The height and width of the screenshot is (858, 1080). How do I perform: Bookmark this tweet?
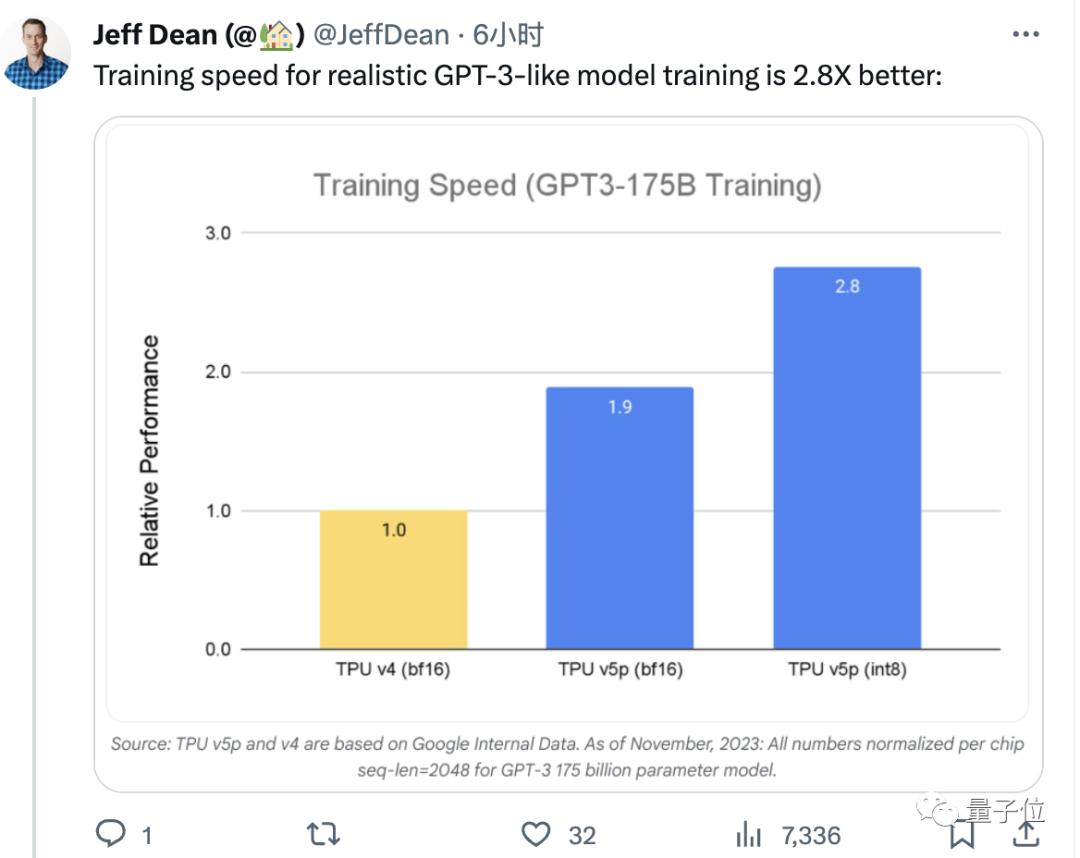tap(962, 832)
